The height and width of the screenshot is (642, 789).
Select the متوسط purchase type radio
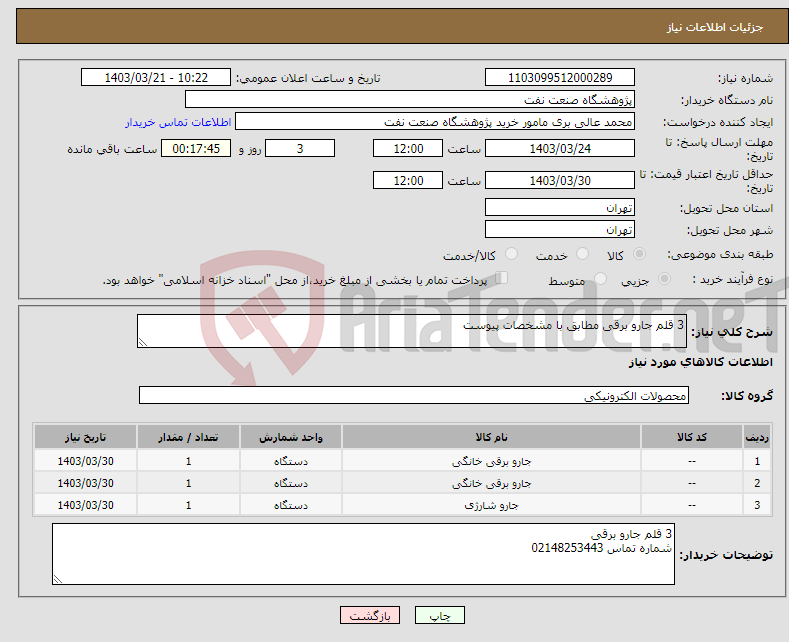[600, 279]
